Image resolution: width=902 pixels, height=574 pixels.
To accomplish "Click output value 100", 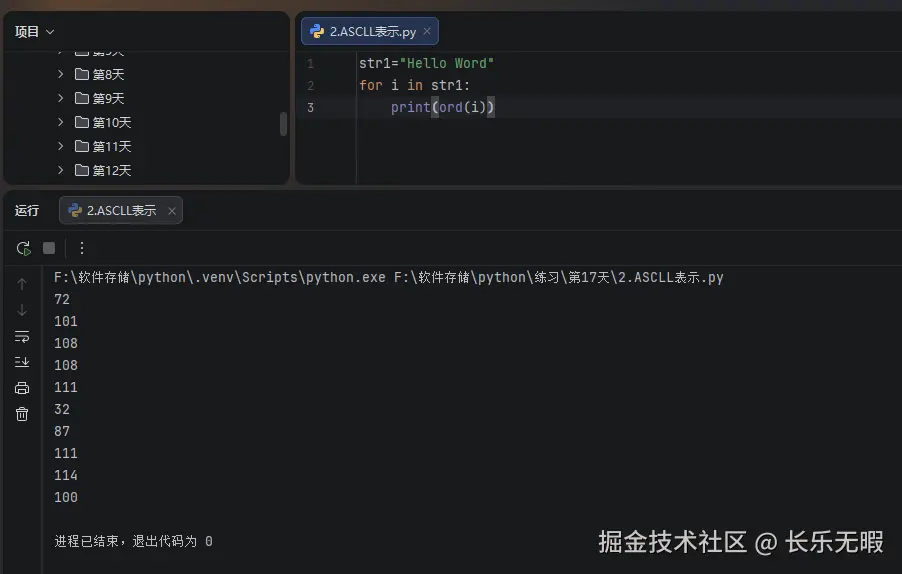I will click(66, 497).
